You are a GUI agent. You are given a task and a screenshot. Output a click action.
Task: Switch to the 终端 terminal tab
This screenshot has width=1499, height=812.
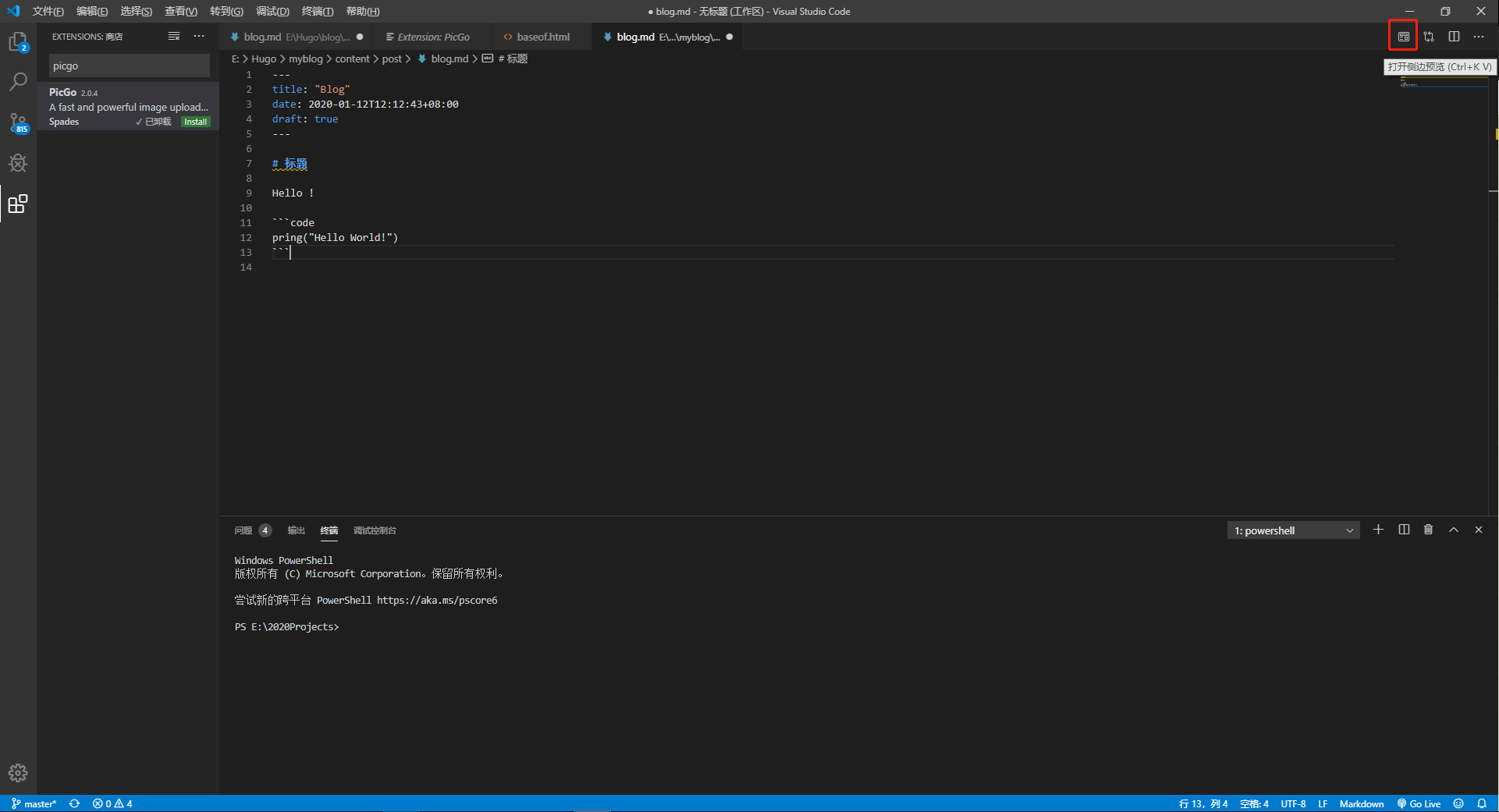tap(329, 530)
